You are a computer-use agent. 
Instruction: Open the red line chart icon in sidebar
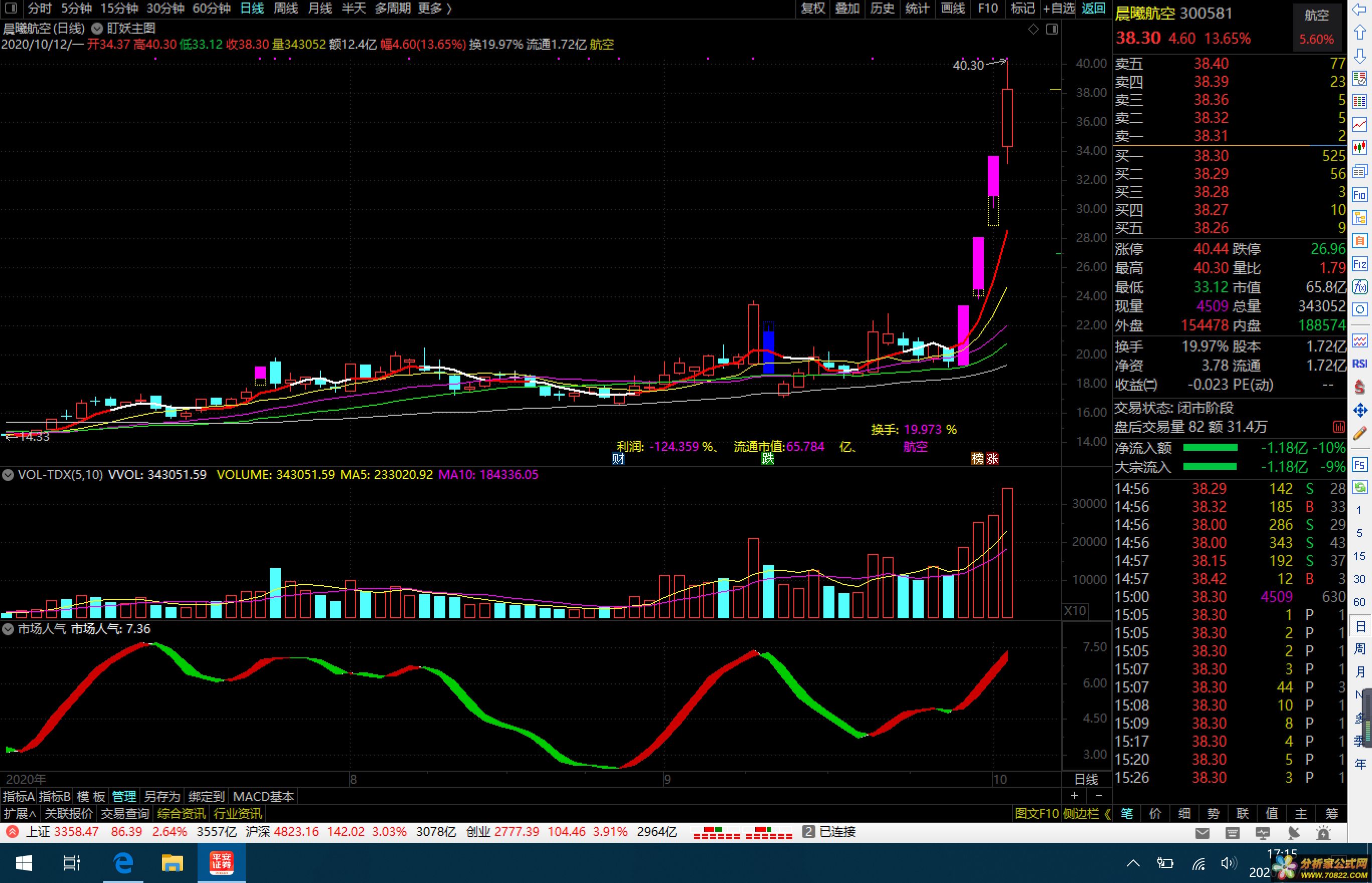(x=1359, y=124)
